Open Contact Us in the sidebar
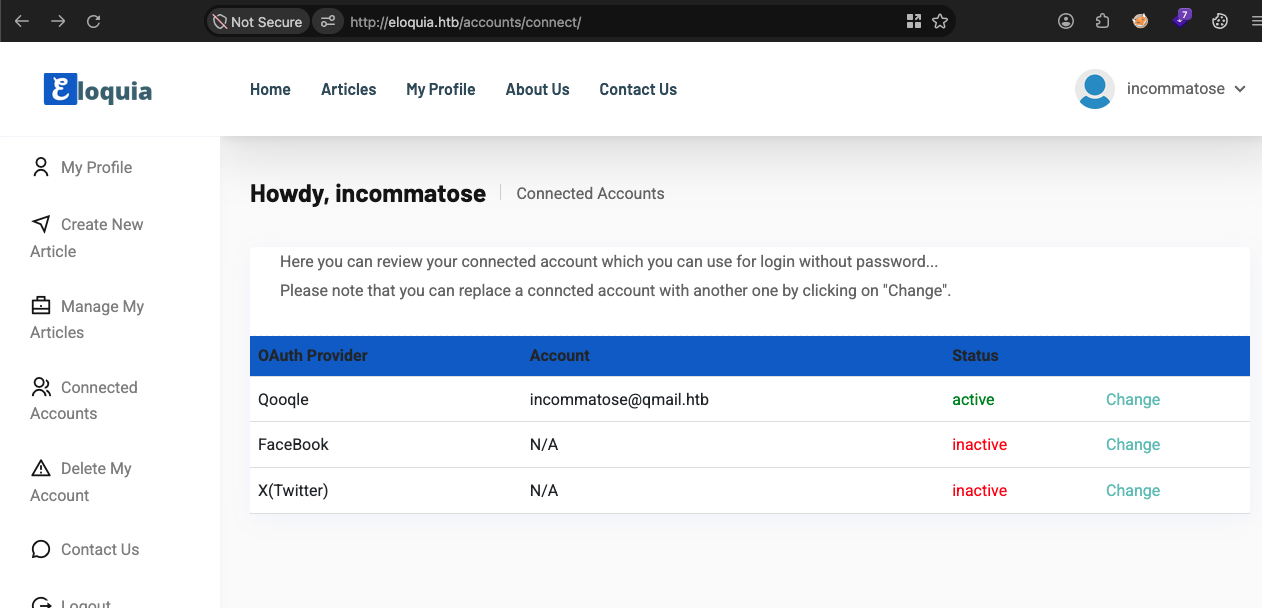 85,549
